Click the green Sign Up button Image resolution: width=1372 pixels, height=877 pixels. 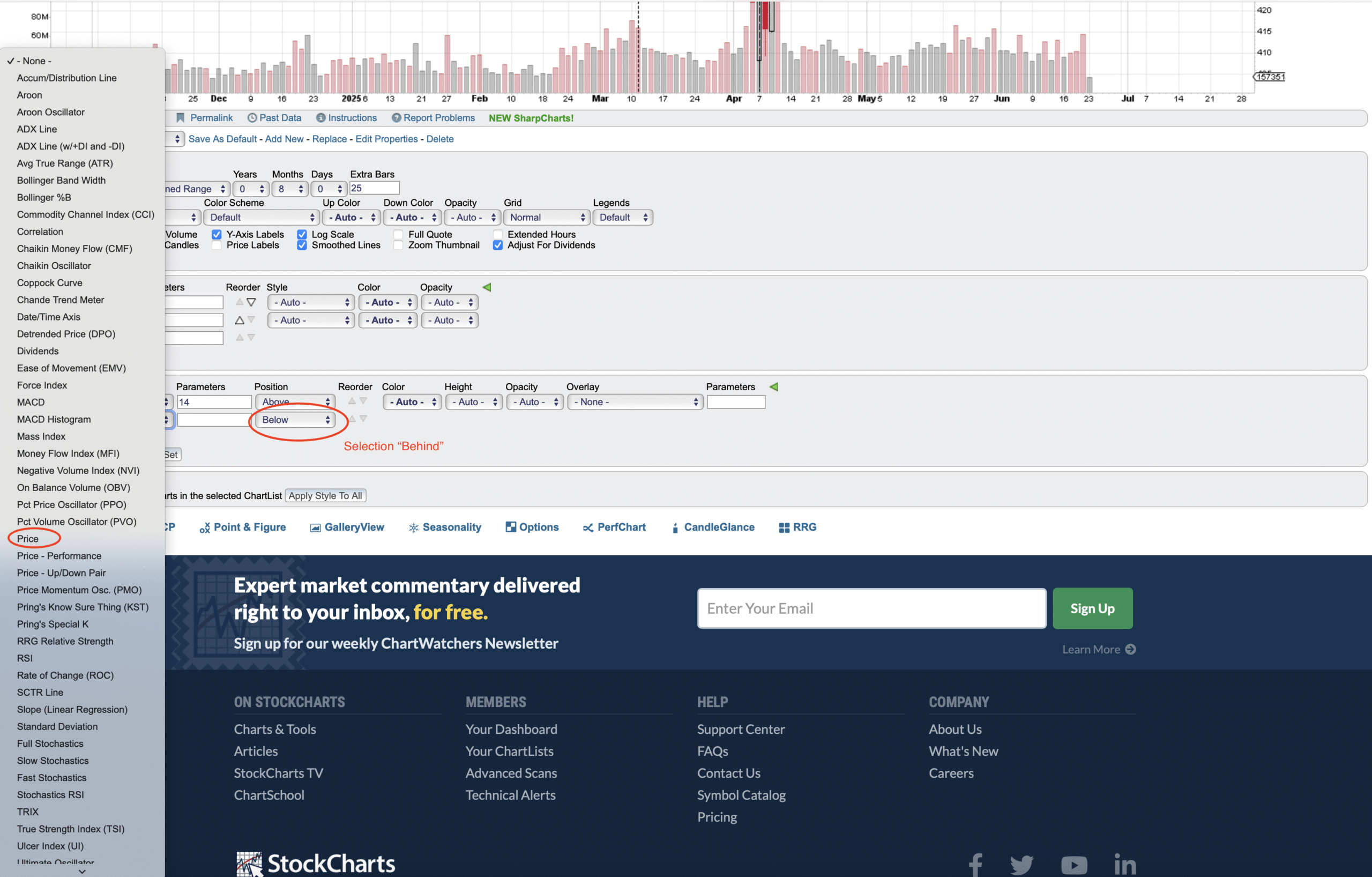point(1092,608)
